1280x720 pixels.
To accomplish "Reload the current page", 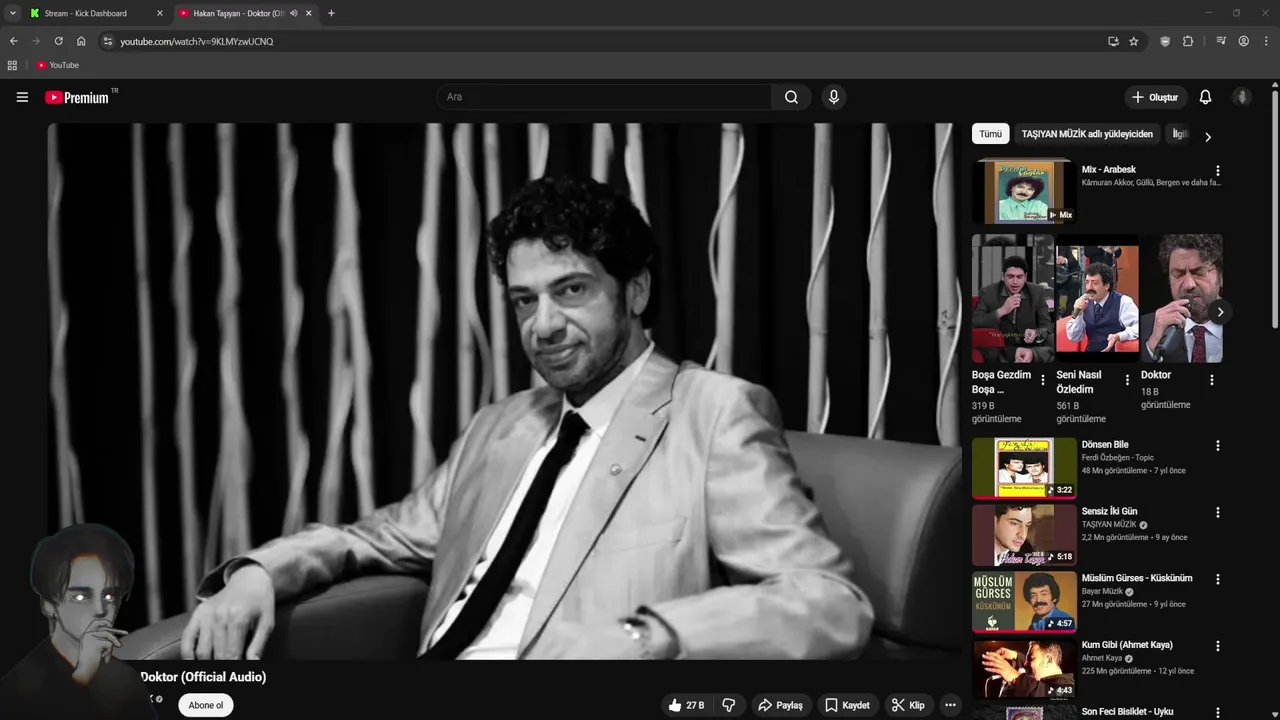I will pos(58,41).
